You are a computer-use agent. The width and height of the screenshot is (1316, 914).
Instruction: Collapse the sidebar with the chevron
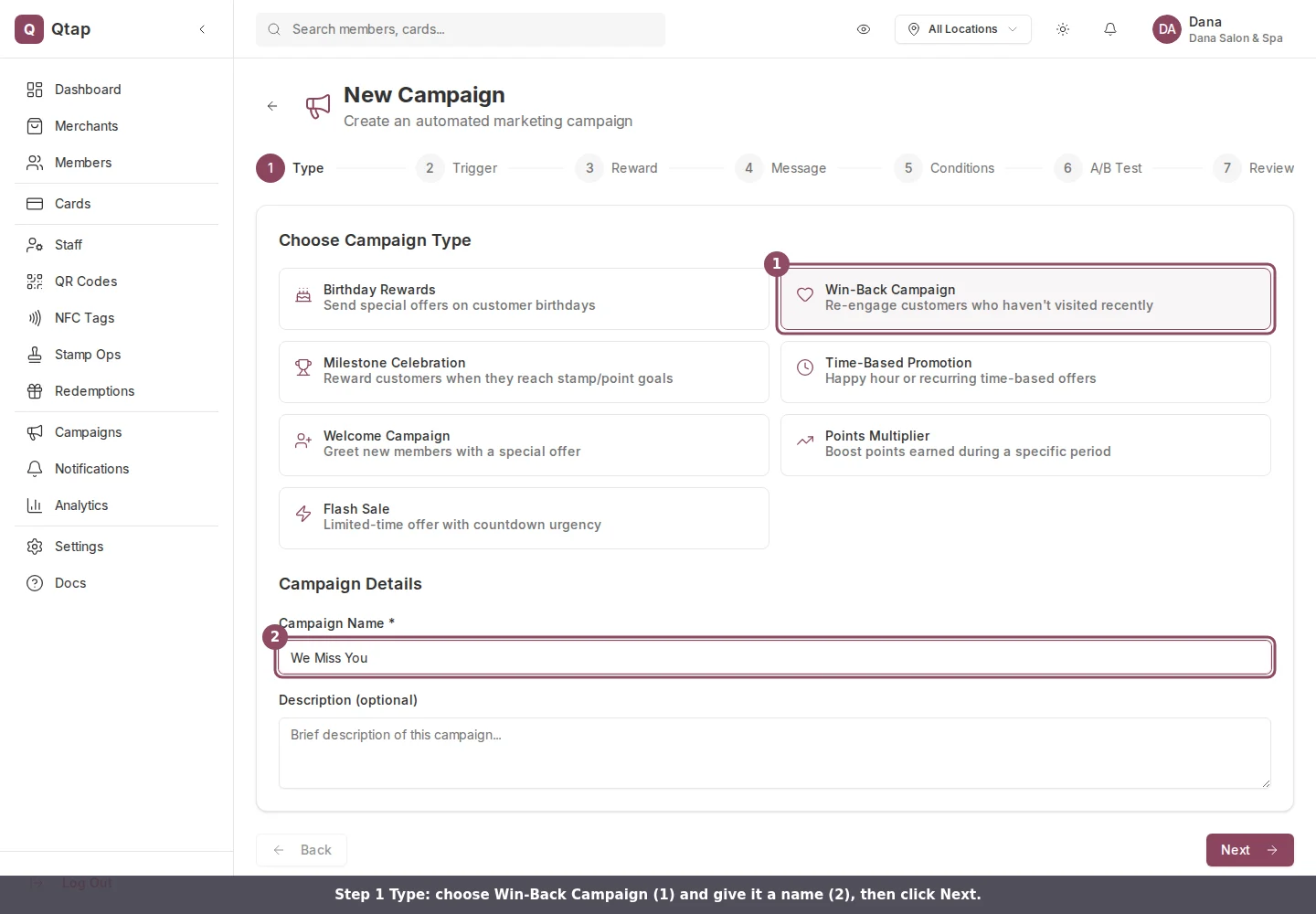[202, 29]
